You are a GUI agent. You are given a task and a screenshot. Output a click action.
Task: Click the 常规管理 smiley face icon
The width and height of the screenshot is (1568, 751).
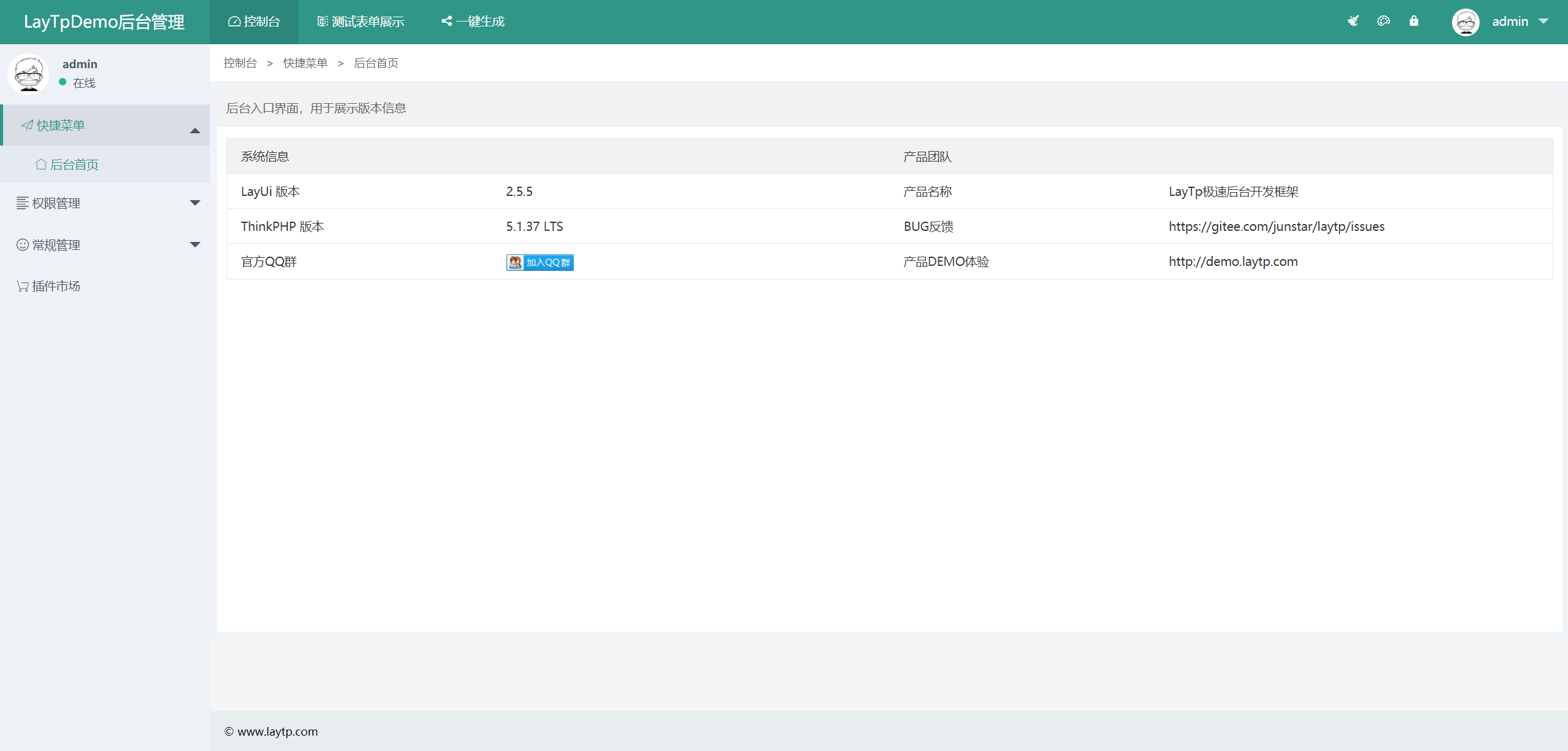point(23,244)
